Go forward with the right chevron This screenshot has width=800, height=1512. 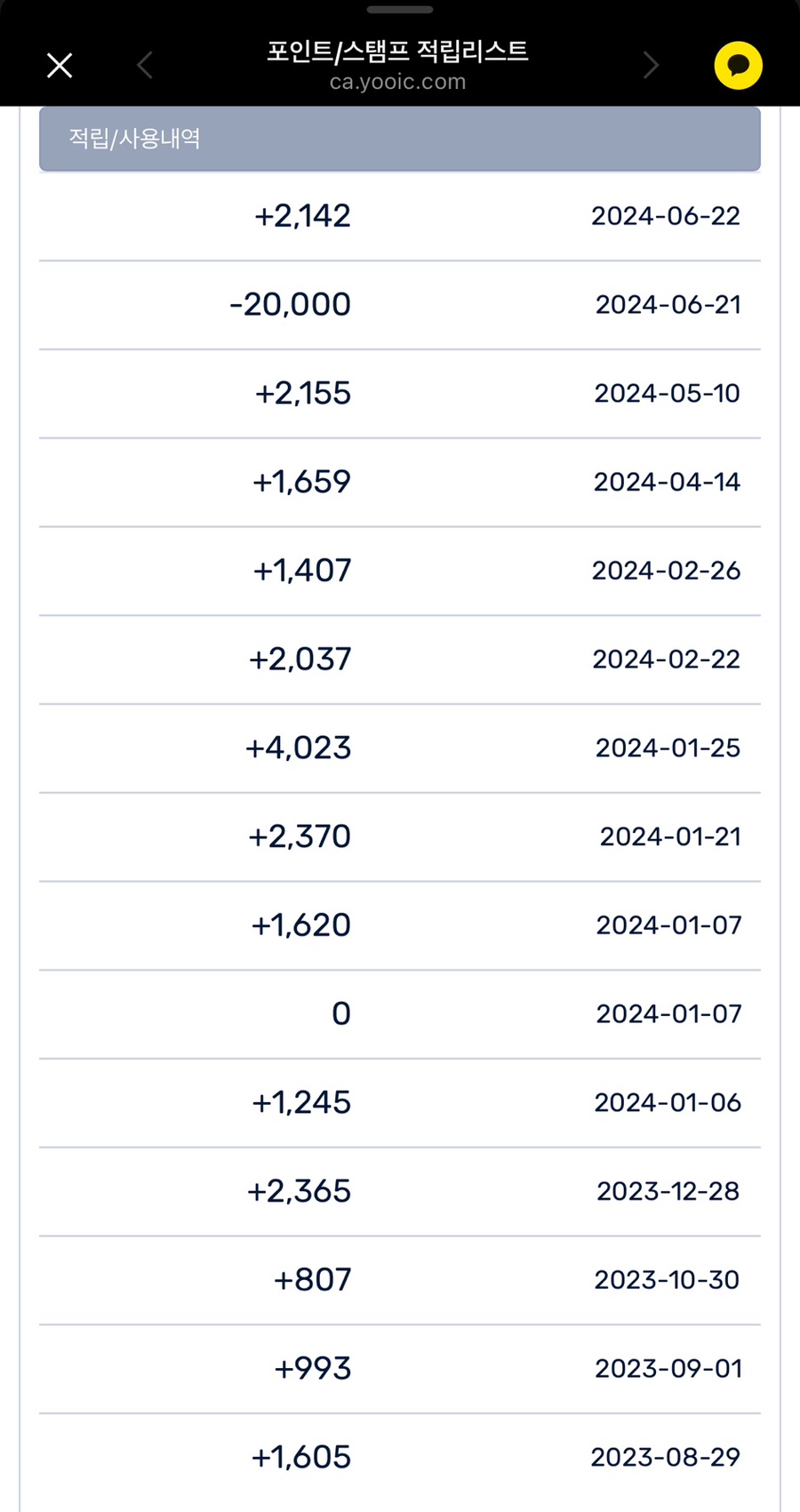(651, 66)
